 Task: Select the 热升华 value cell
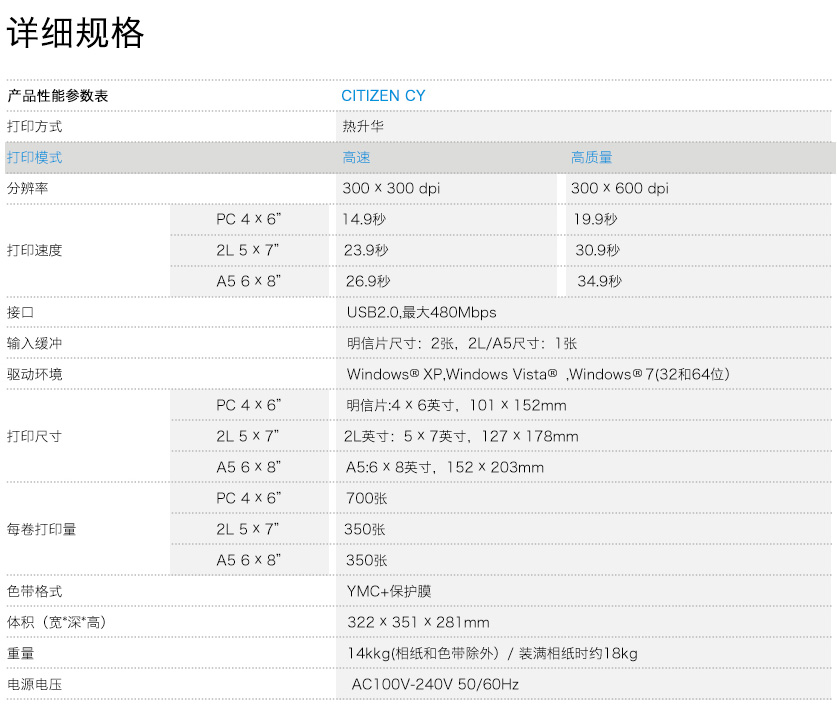(360, 126)
